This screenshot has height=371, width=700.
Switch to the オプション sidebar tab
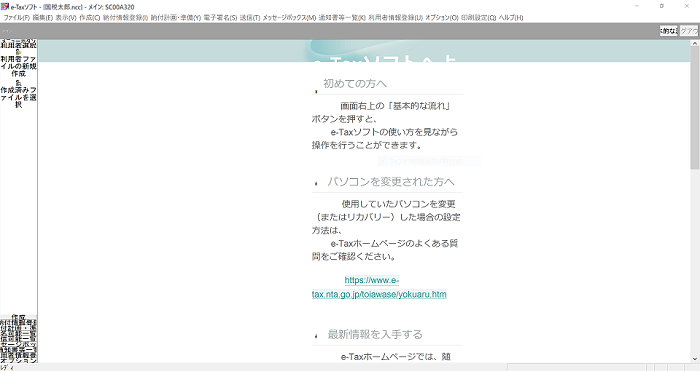pyautogui.click(x=18, y=360)
